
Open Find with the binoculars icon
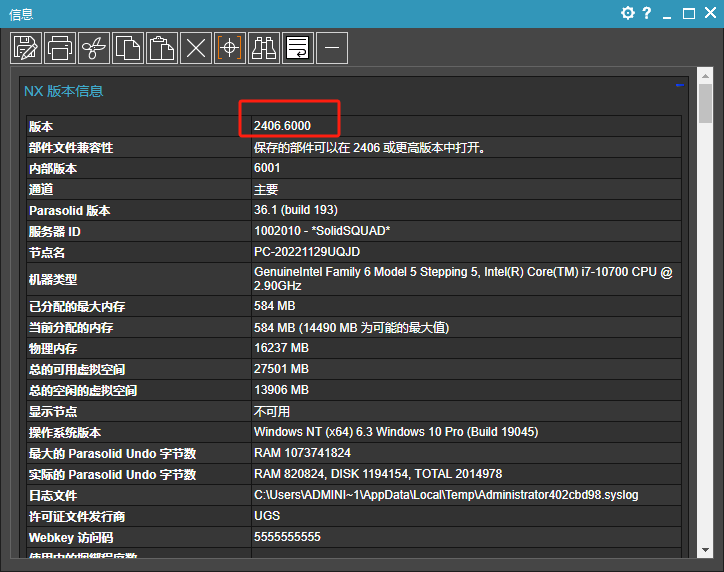[x=264, y=47]
